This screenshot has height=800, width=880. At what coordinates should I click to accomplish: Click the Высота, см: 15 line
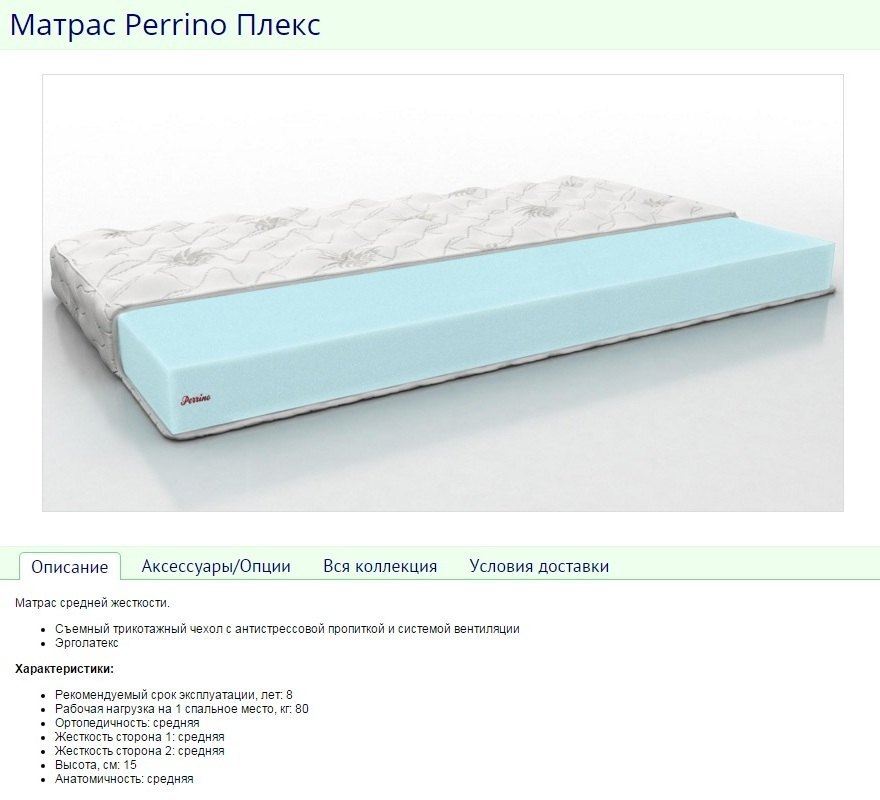coord(96,765)
